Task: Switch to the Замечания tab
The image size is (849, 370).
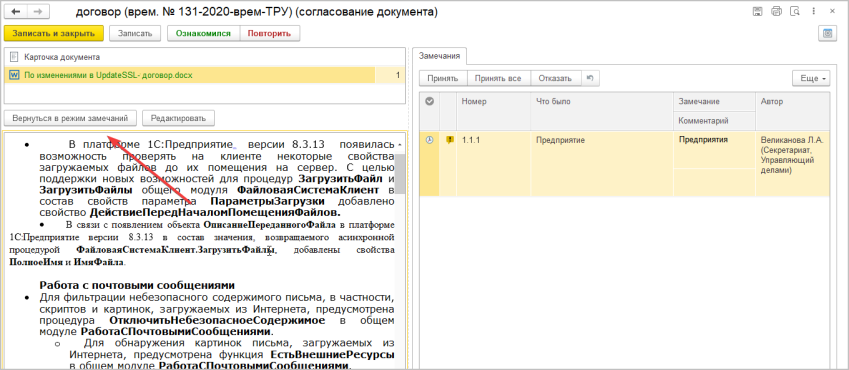Action: tap(440, 56)
